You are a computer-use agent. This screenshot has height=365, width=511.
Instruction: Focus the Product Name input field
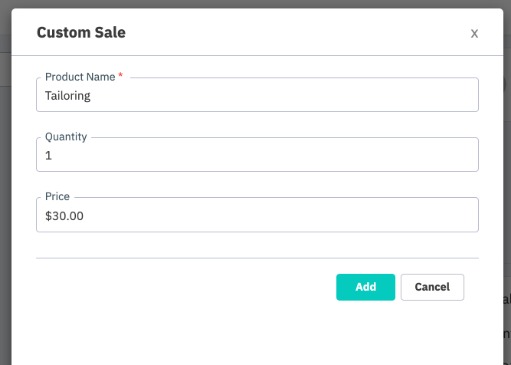tap(257, 95)
